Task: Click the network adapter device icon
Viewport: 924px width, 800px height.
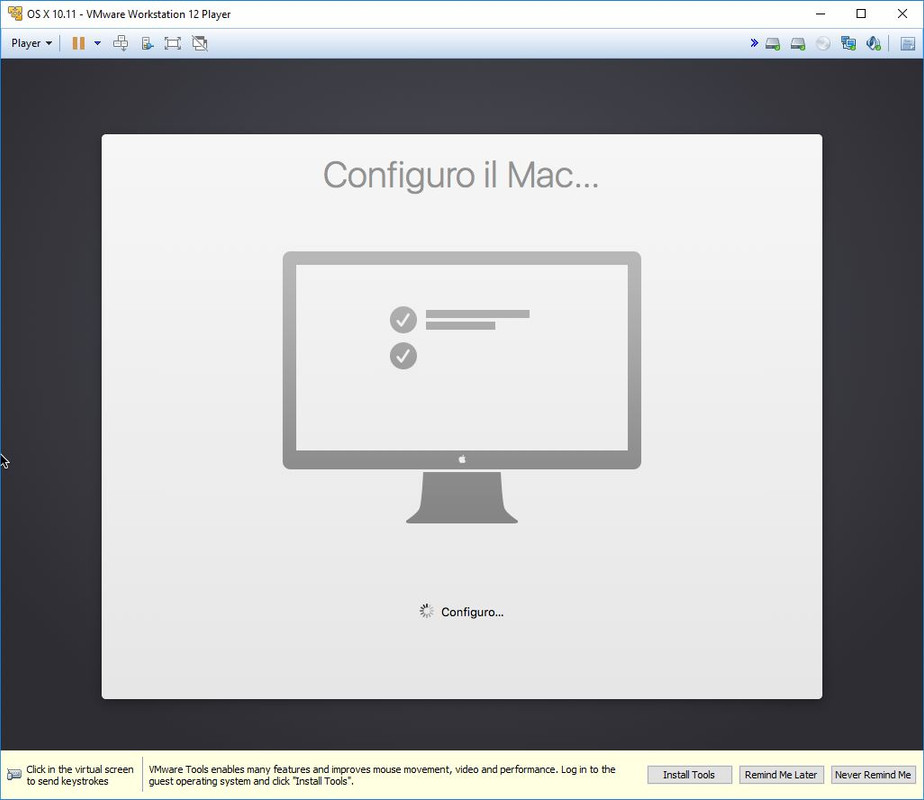Action: pos(849,44)
